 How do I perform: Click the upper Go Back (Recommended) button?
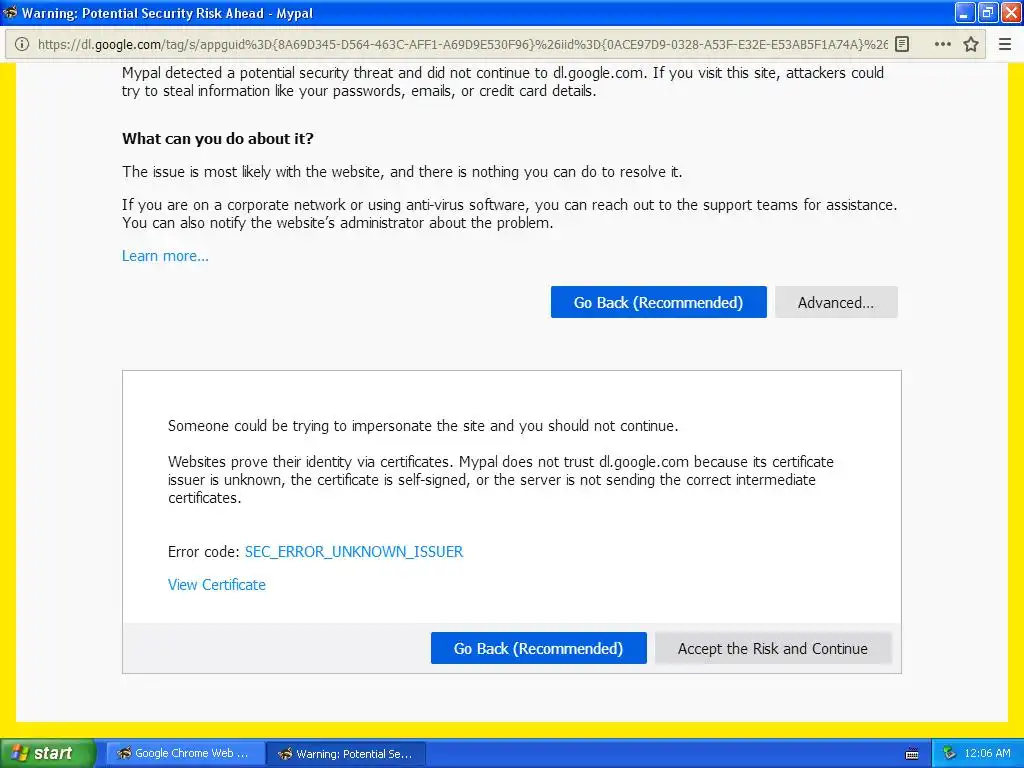point(658,302)
